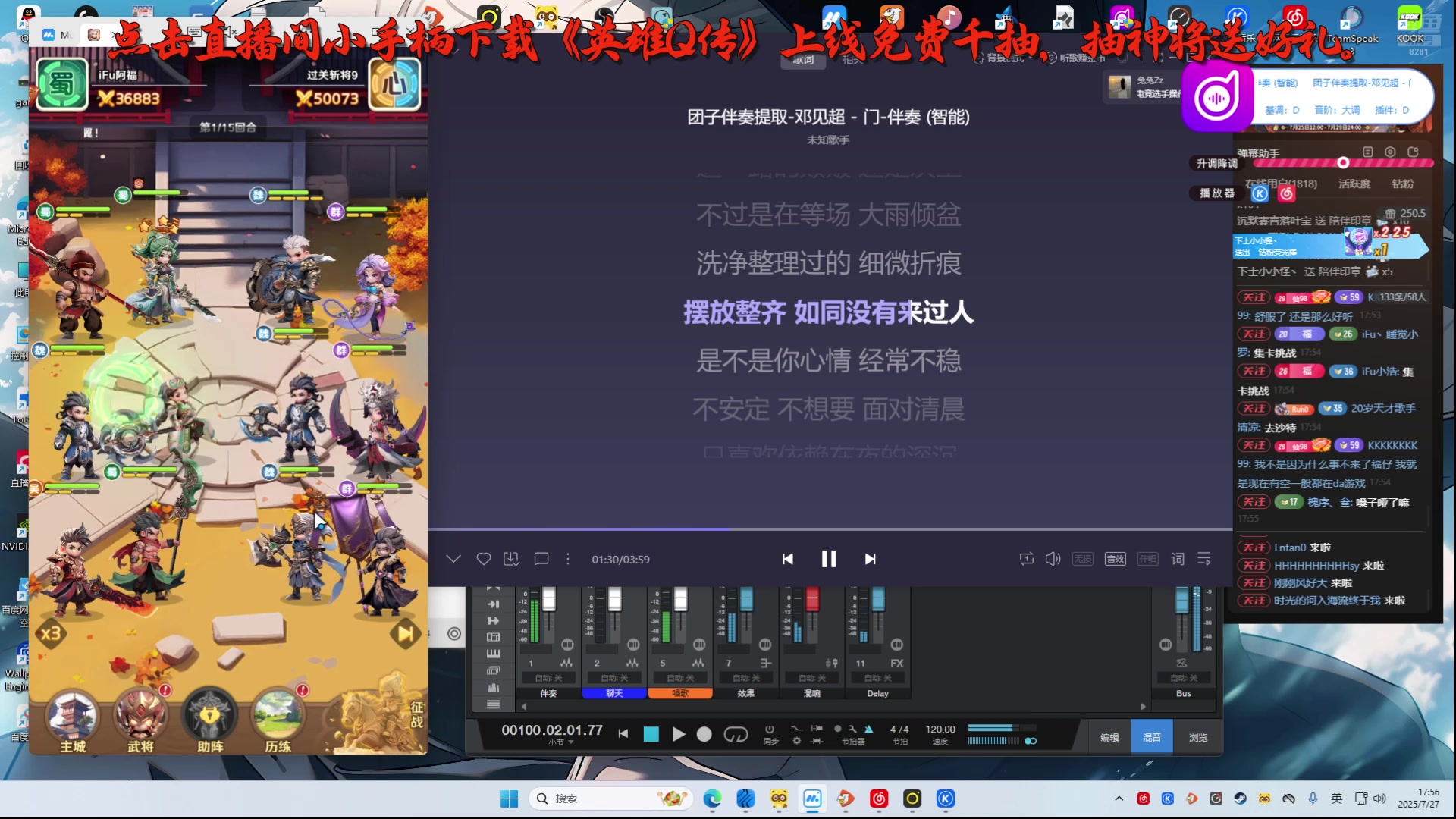
Task: Click the 播放器 player button
Action: 1216,193
